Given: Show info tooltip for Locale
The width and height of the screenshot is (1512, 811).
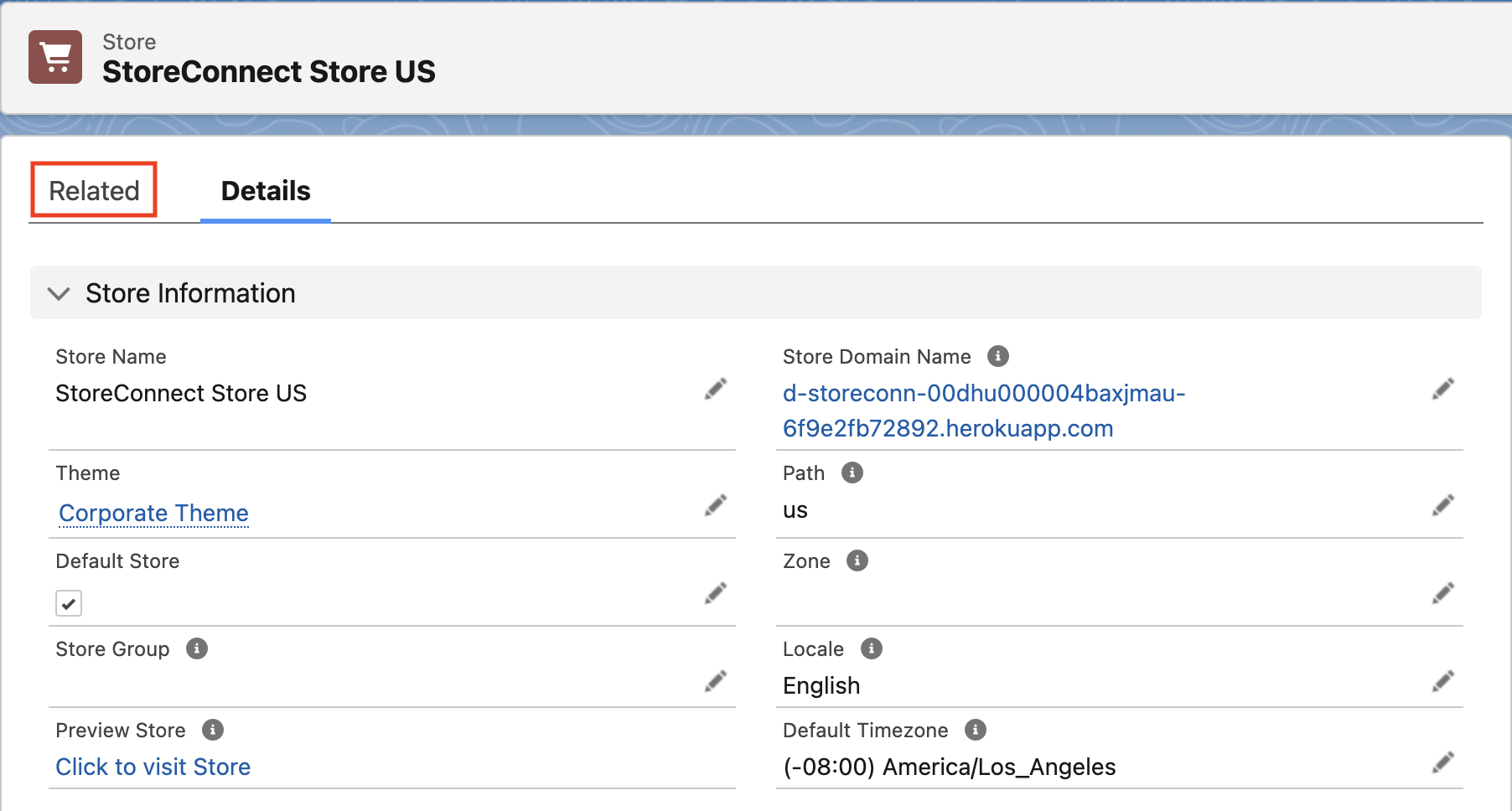Looking at the screenshot, I should [x=871, y=648].
